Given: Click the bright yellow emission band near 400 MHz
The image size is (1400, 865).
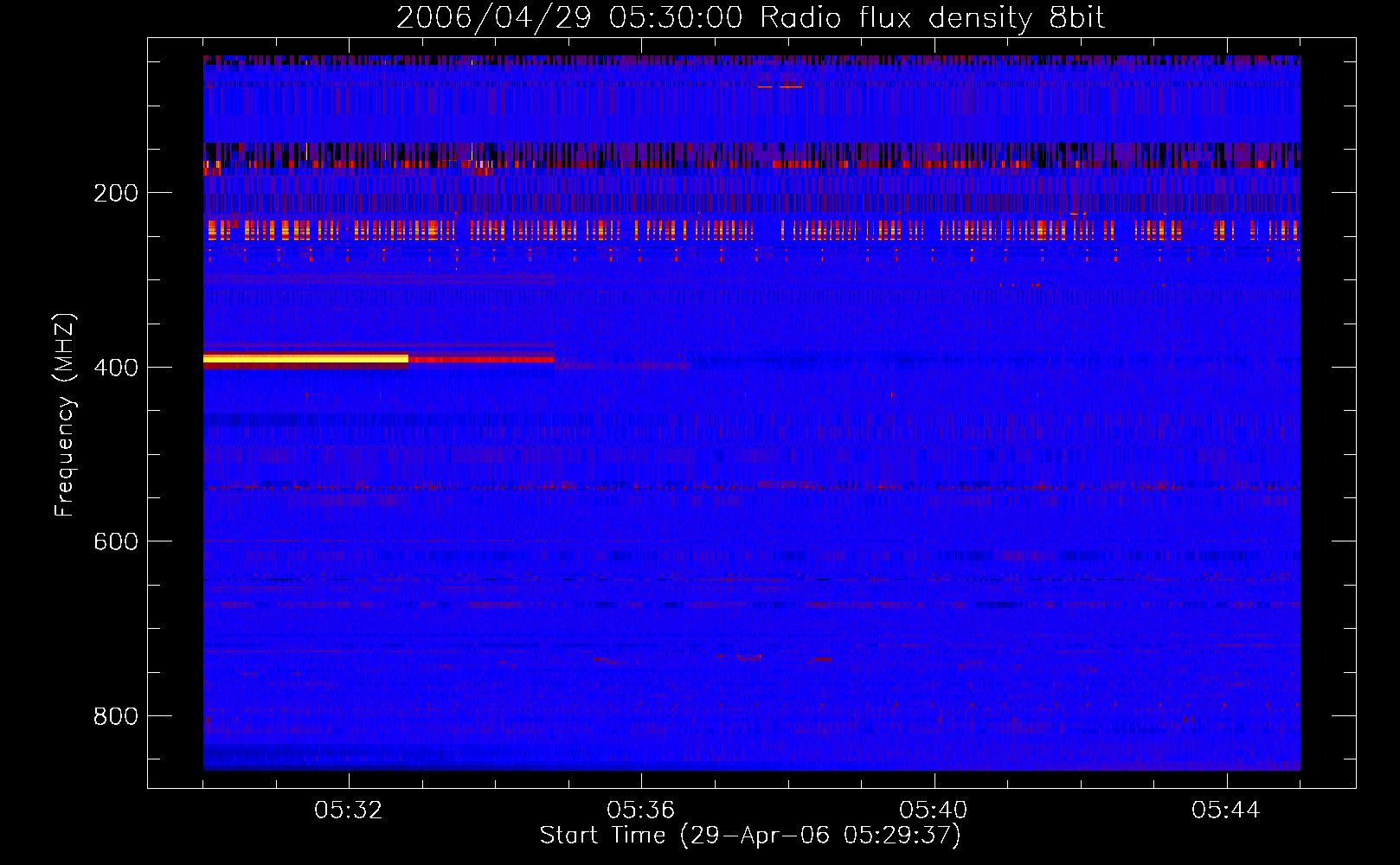Looking at the screenshot, I should [305, 358].
